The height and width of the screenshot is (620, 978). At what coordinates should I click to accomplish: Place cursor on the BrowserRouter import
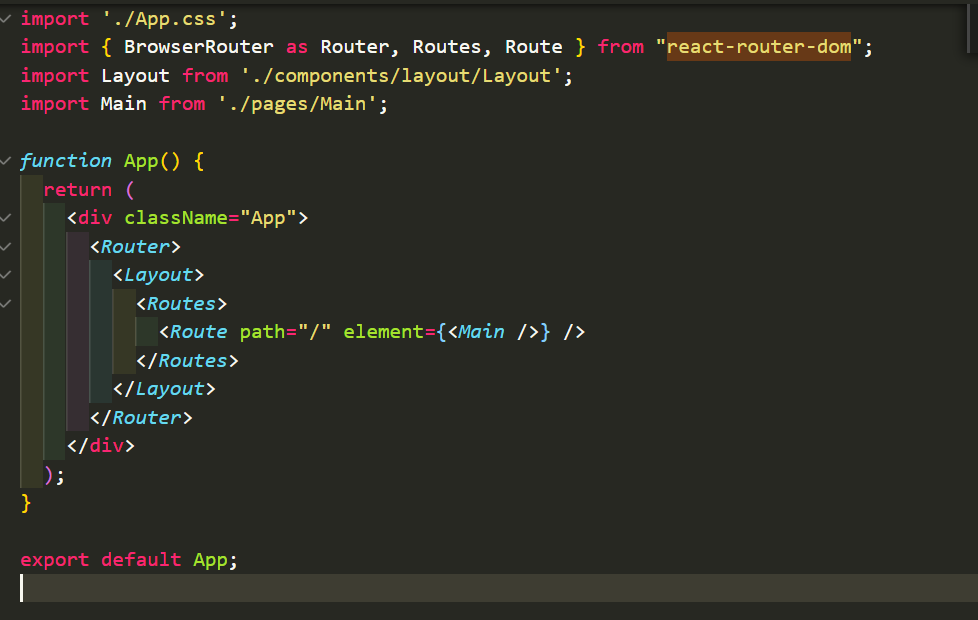click(197, 46)
